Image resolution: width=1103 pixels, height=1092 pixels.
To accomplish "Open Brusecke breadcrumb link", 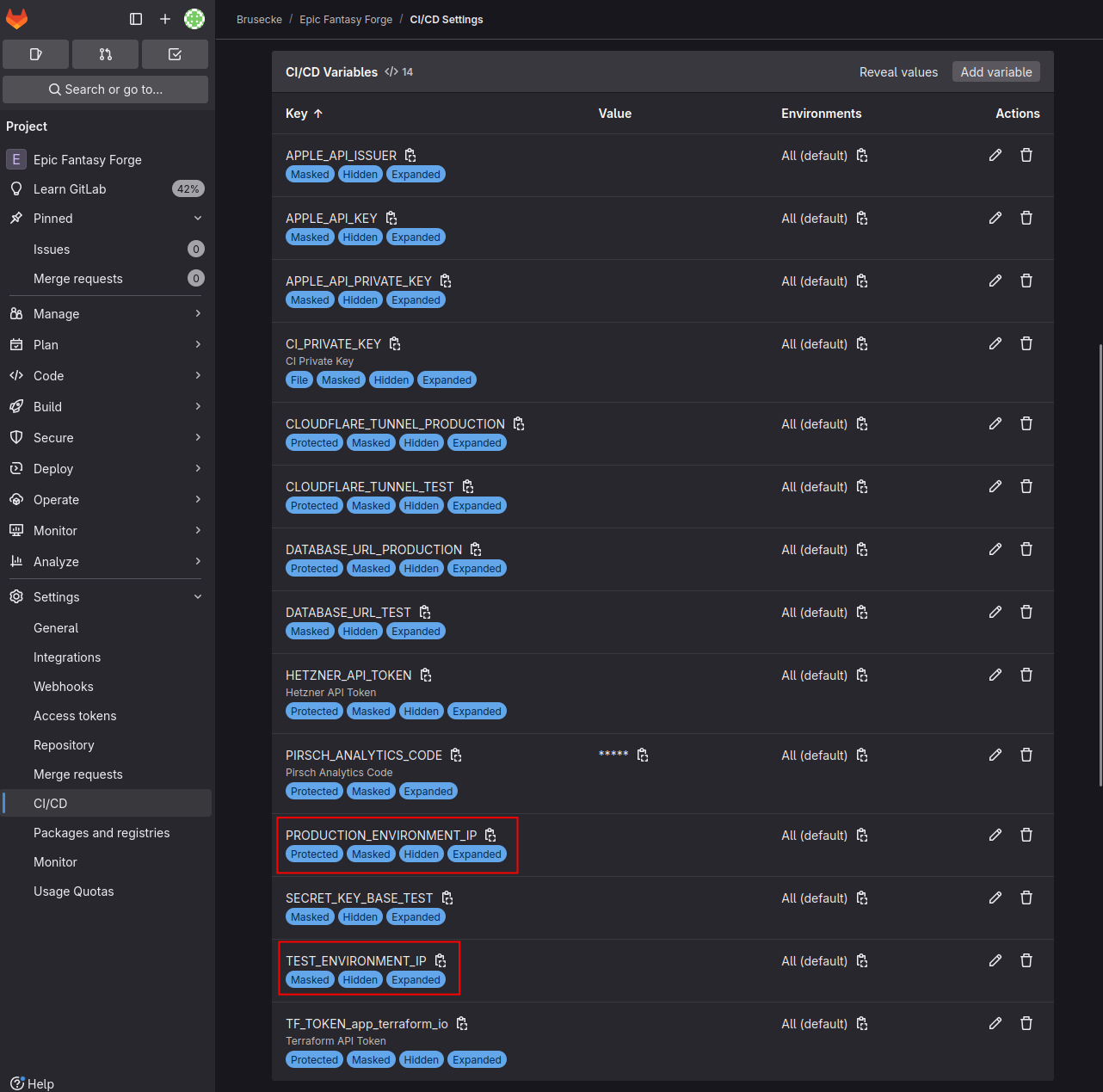I will coord(259,20).
